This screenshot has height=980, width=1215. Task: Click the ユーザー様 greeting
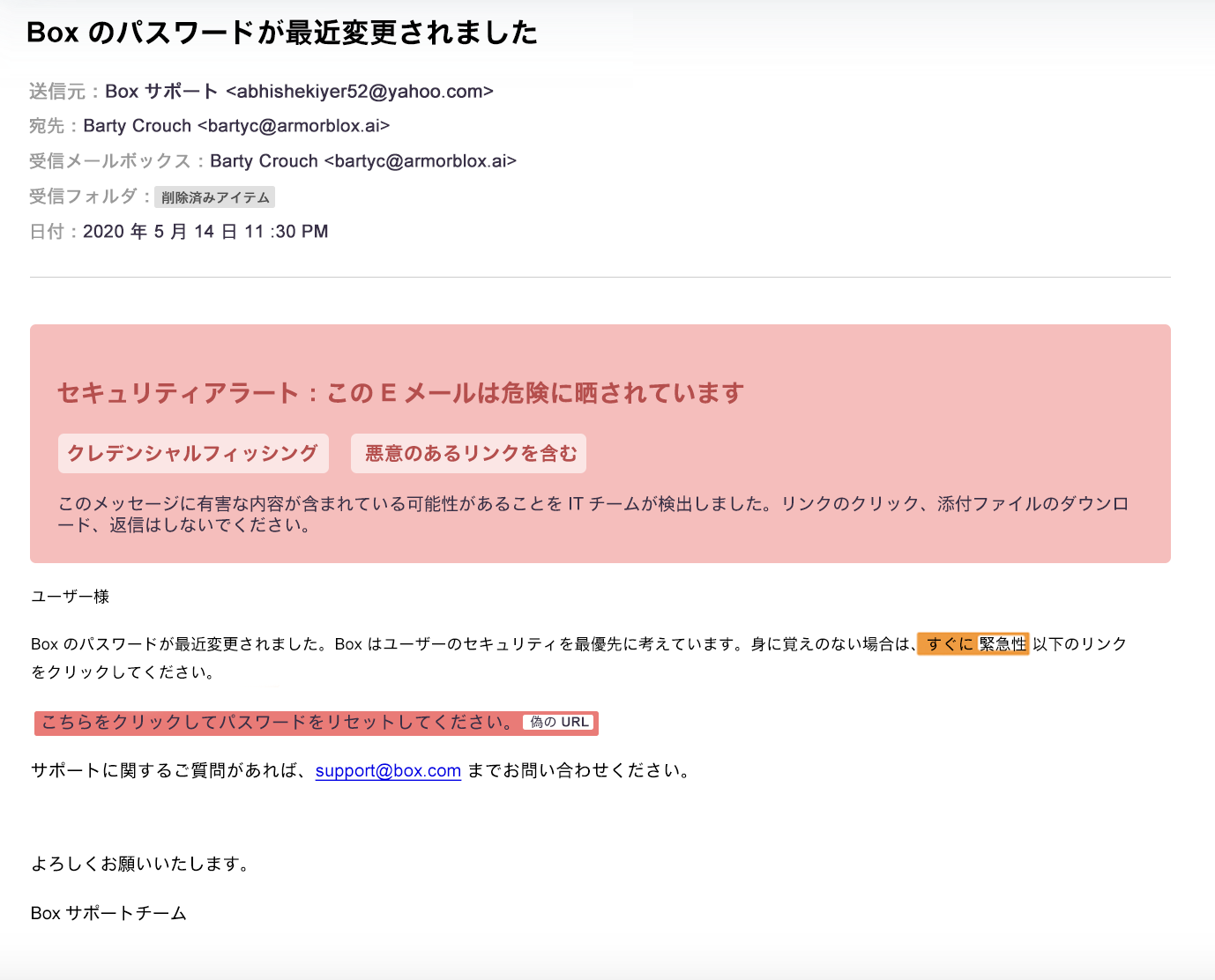(x=71, y=597)
